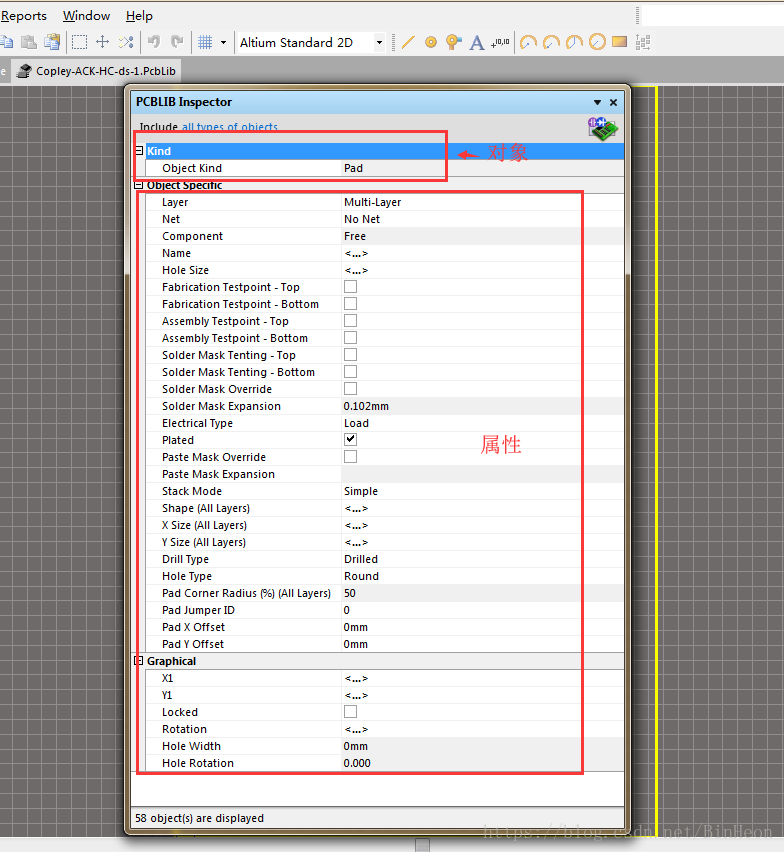Open the Window menu
Image resolution: width=784 pixels, height=852 pixels.
pyautogui.click(x=86, y=16)
